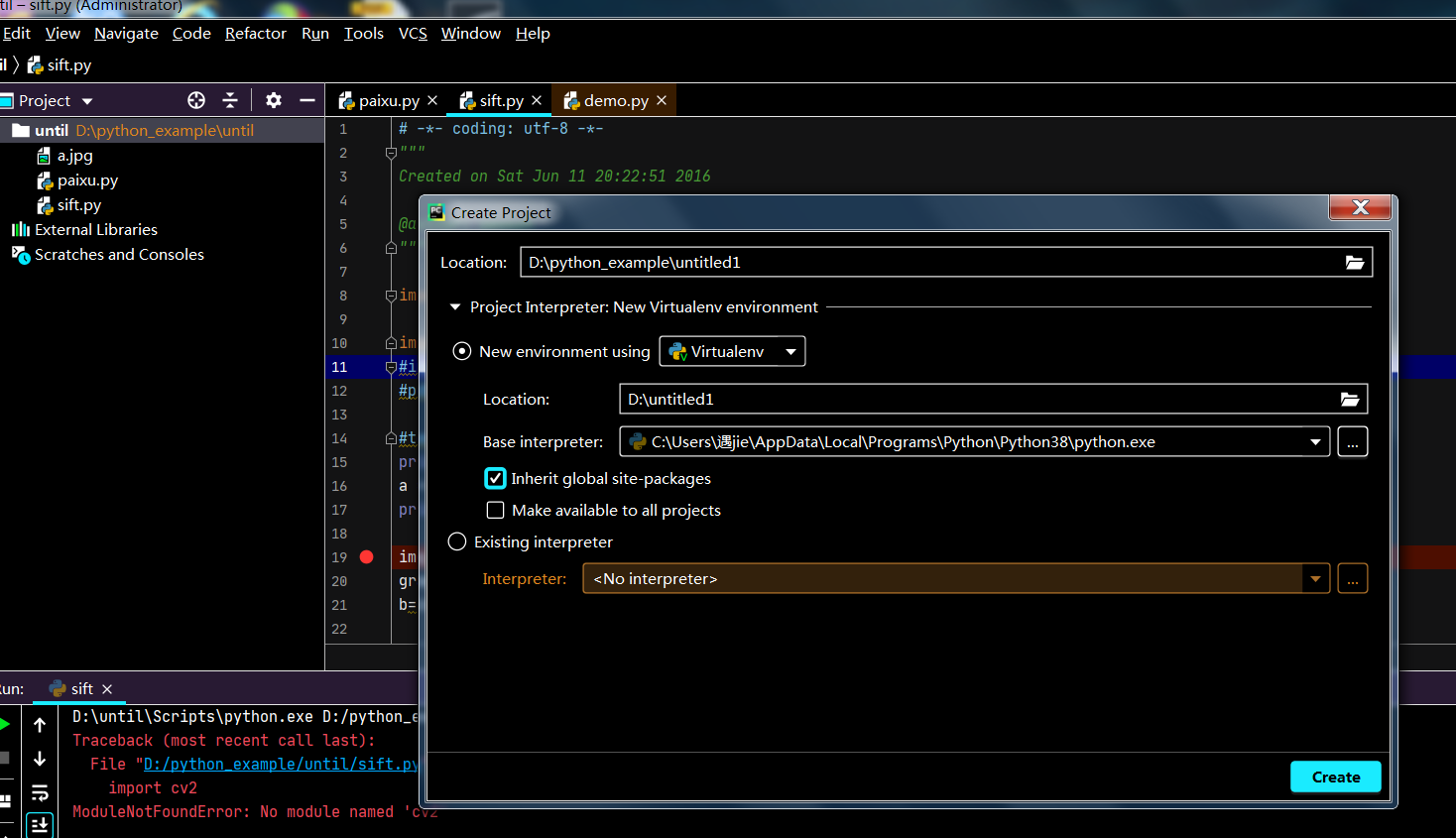Open the Run menu
The width and height of the screenshot is (1456, 838).
click(315, 34)
